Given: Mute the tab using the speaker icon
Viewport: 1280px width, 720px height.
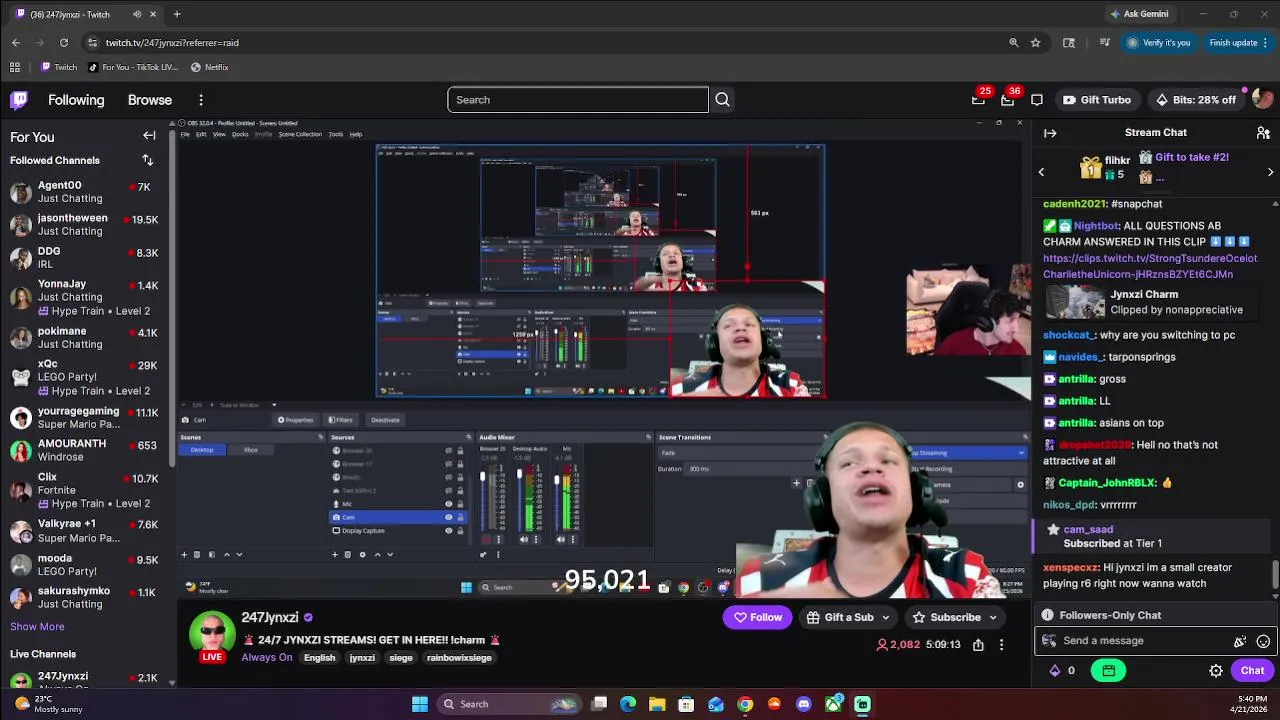Looking at the screenshot, I should (137, 14).
